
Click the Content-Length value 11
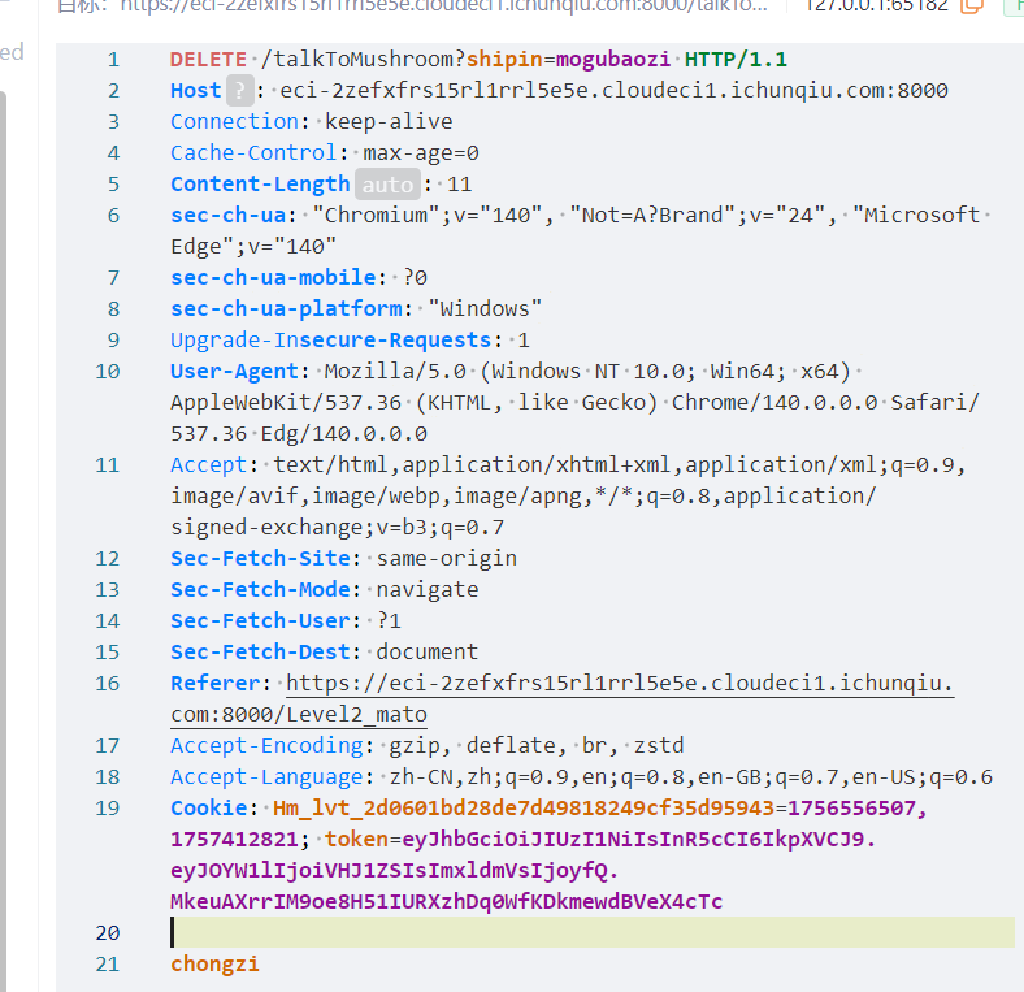[x=459, y=184]
